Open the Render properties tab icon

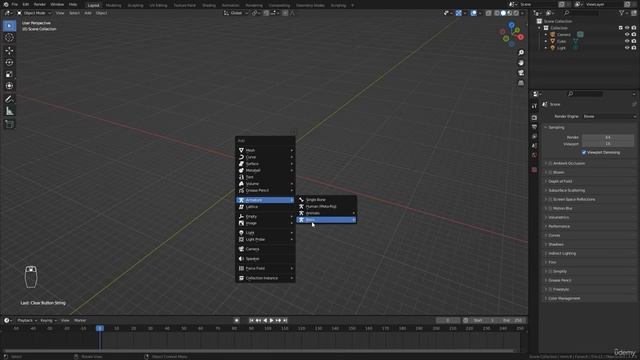tap(534, 118)
